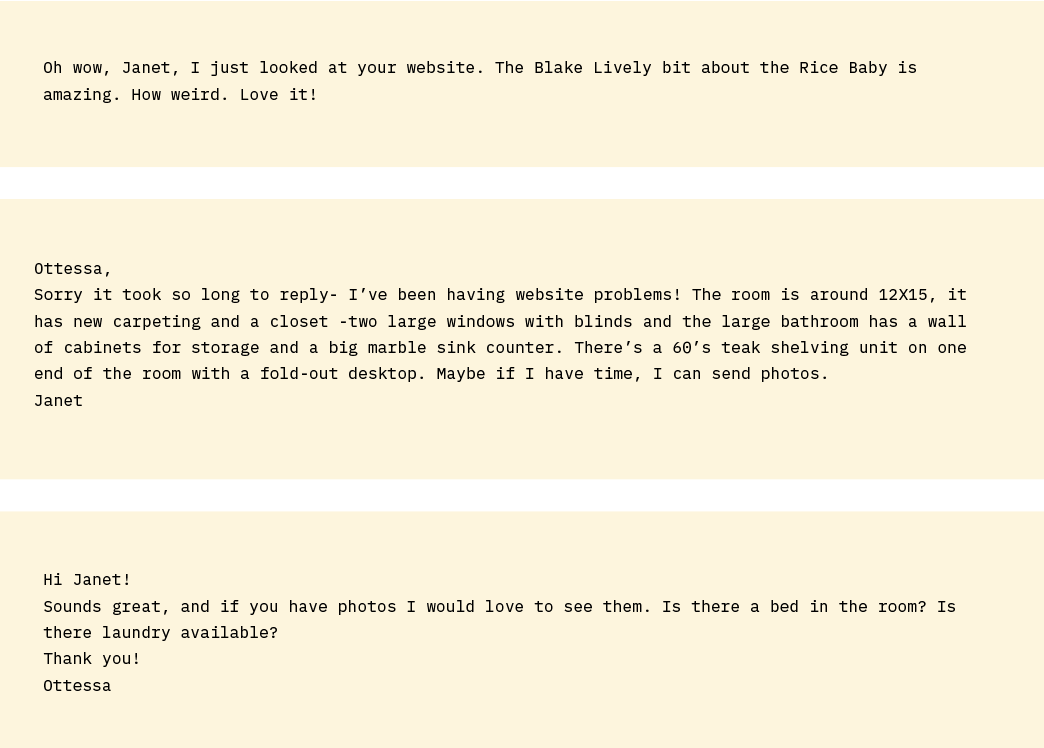Click the 'Janet' signature line
The height and width of the screenshot is (748, 1044).
(58, 400)
